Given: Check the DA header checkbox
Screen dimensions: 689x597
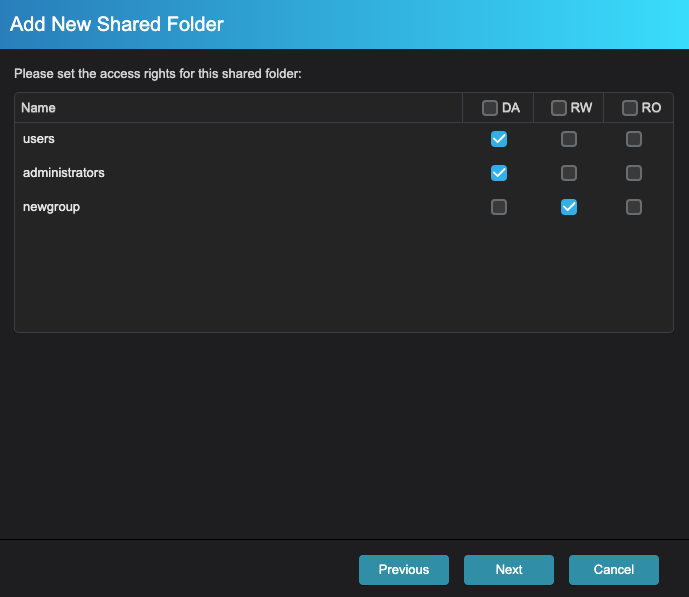Looking at the screenshot, I should point(490,108).
